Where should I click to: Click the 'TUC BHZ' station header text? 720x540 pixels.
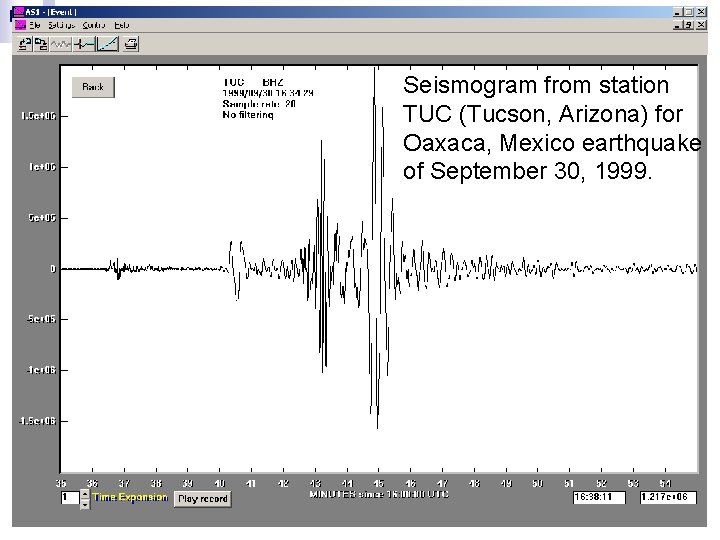[253, 82]
